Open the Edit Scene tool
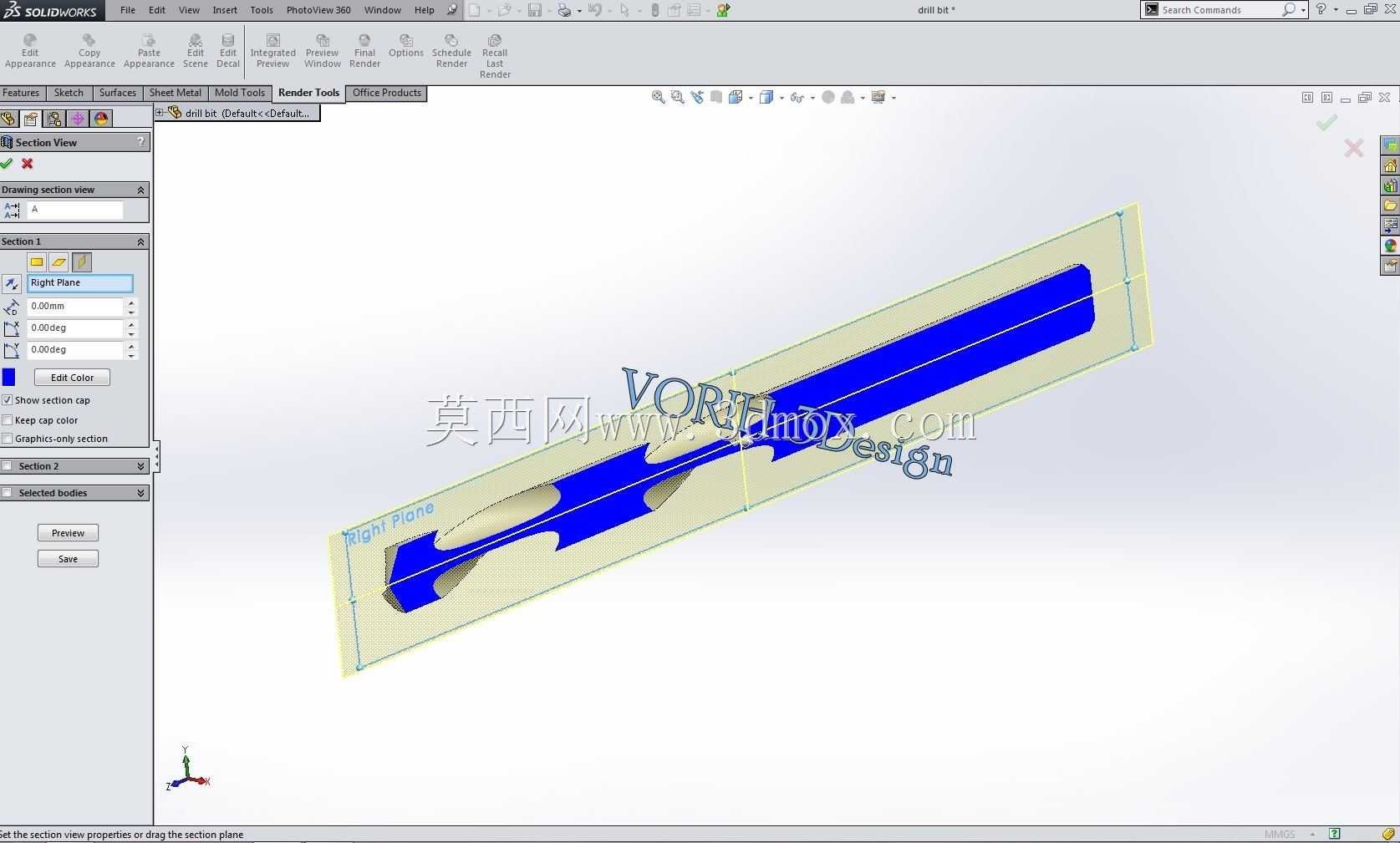Screen dimensions: 1400x843 pos(195,52)
